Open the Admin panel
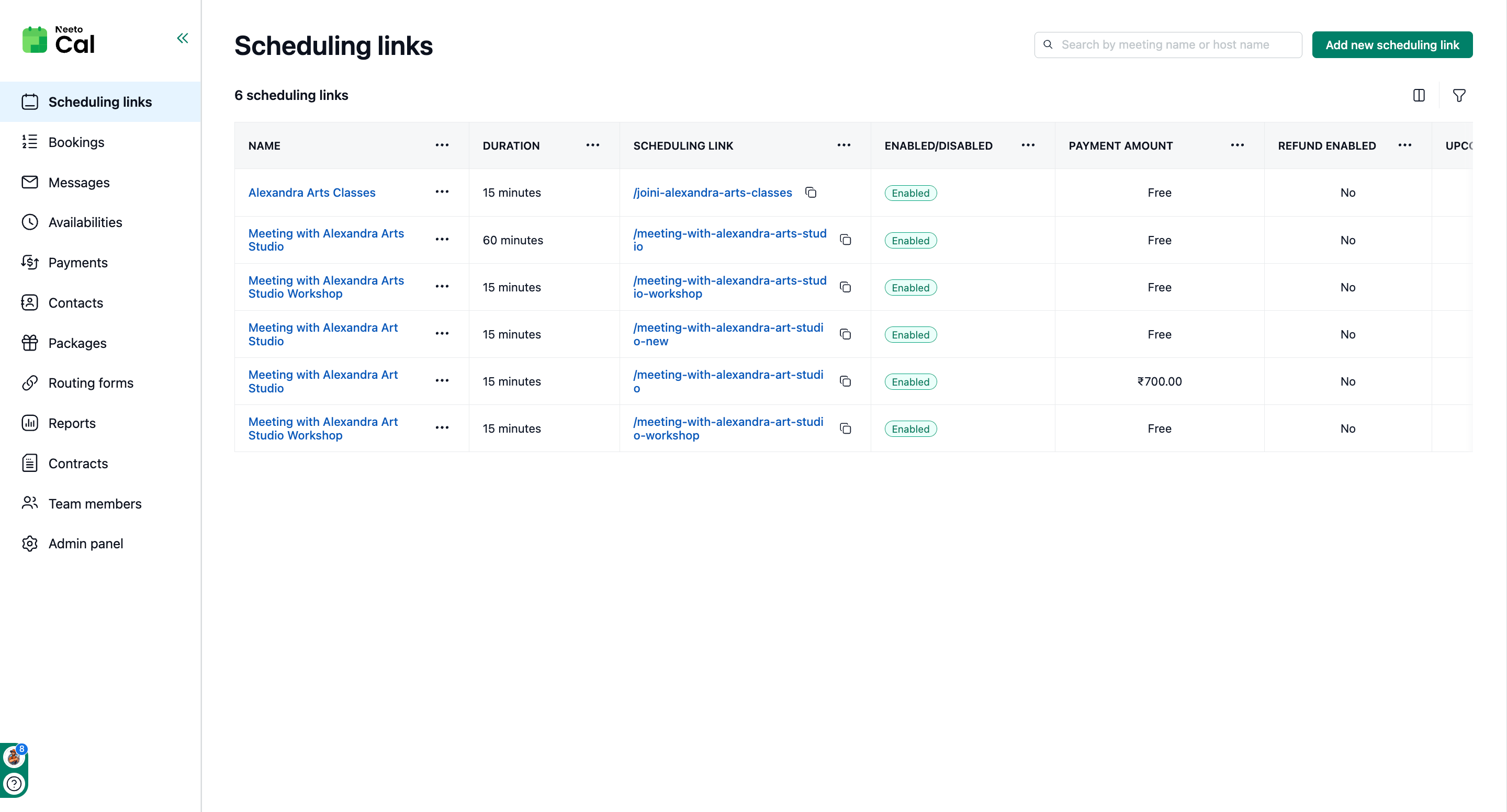The image size is (1507, 812). coord(85,544)
